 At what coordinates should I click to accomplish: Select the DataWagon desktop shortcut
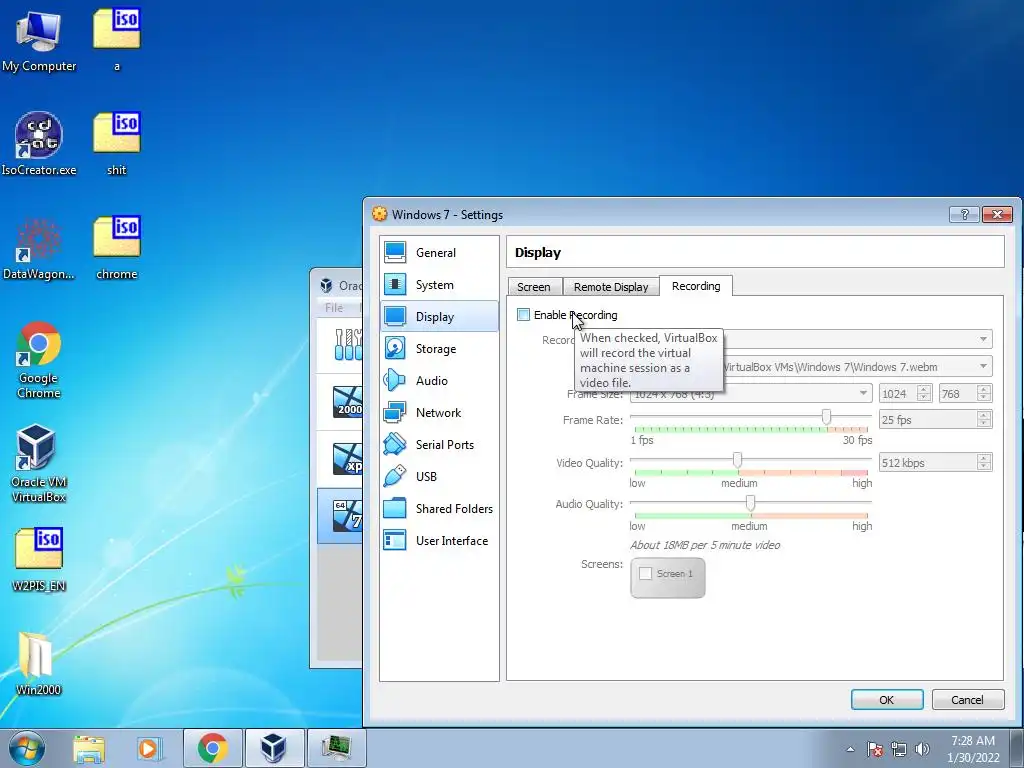(x=39, y=248)
